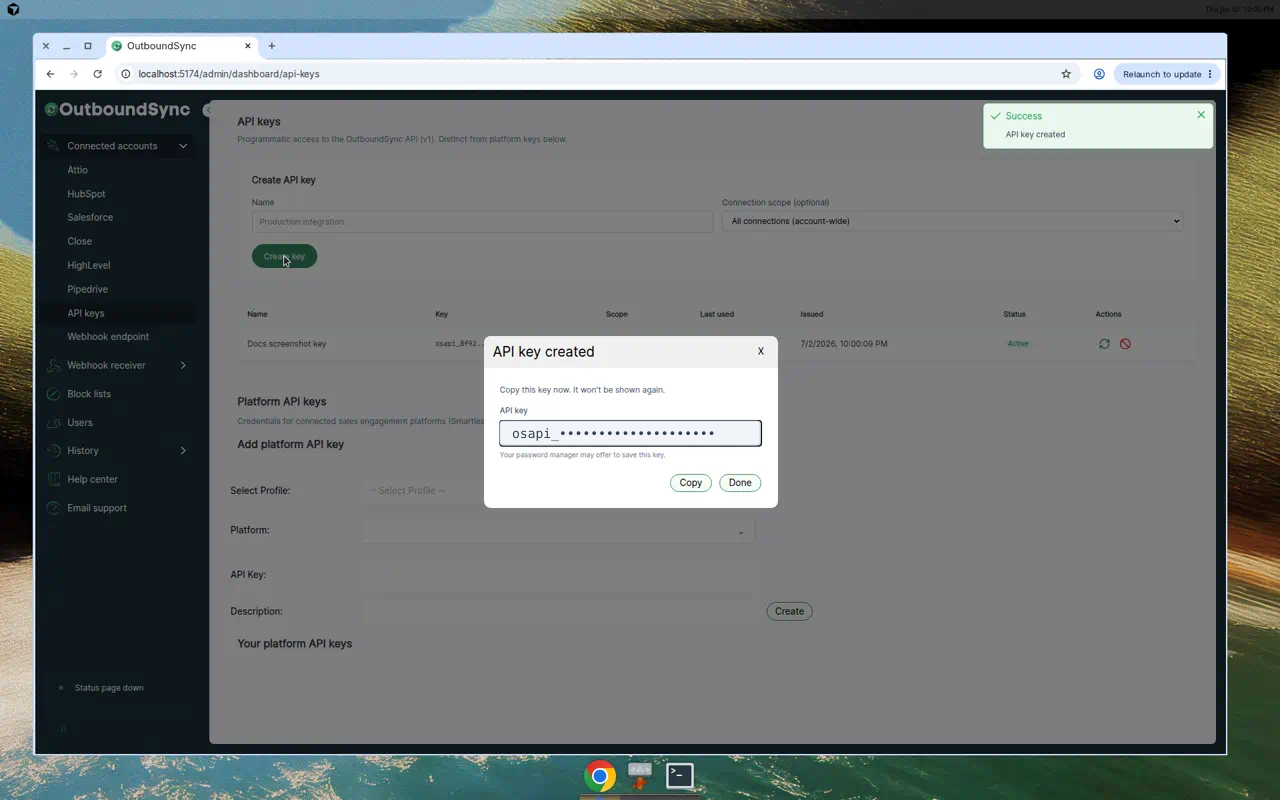Open the middle dock app icon
Image resolution: width=1280 pixels, height=800 pixels.
[640, 776]
